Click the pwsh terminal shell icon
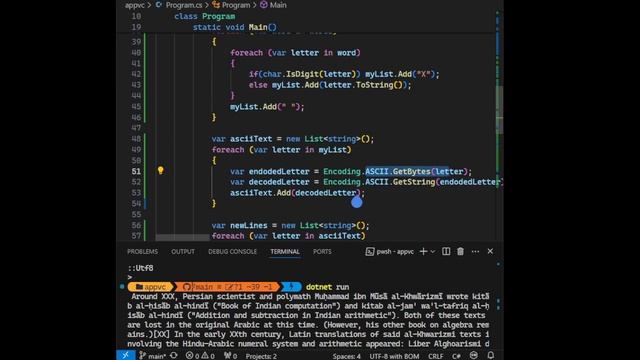The height and width of the screenshot is (360, 640). (x=370, y=251)
